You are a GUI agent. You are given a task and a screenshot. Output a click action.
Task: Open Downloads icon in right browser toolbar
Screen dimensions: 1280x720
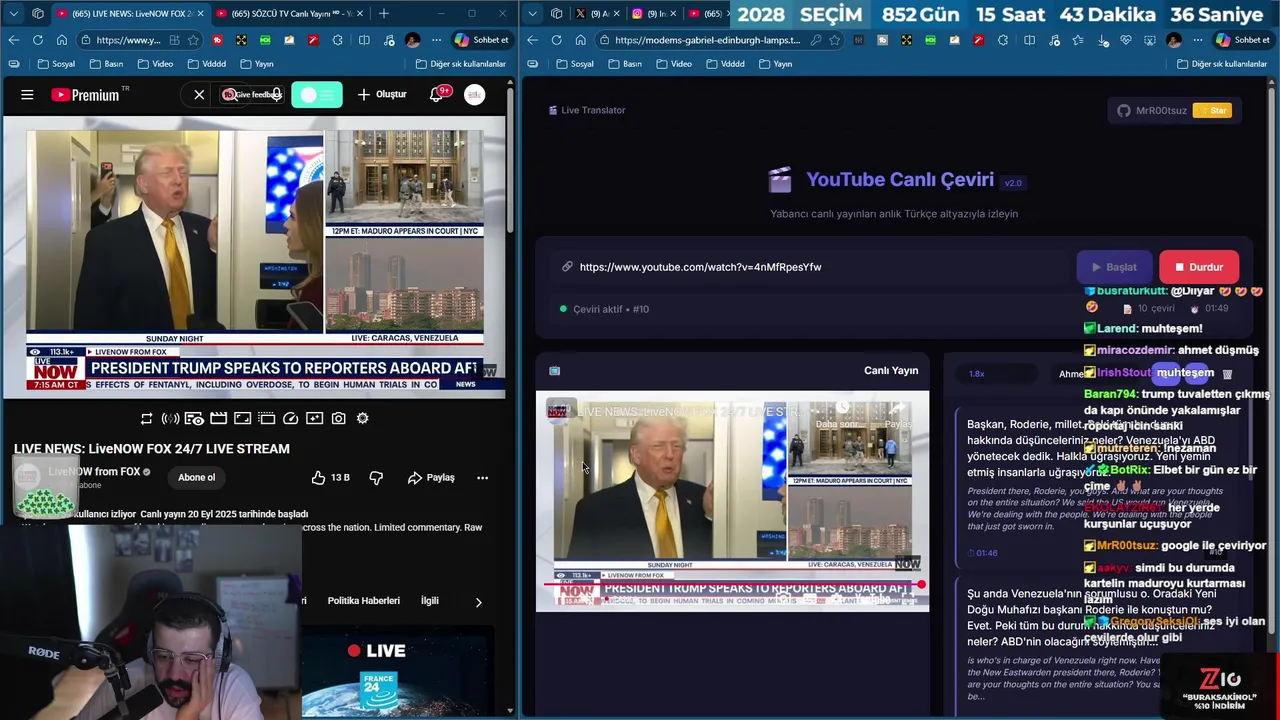point(1102,40)
